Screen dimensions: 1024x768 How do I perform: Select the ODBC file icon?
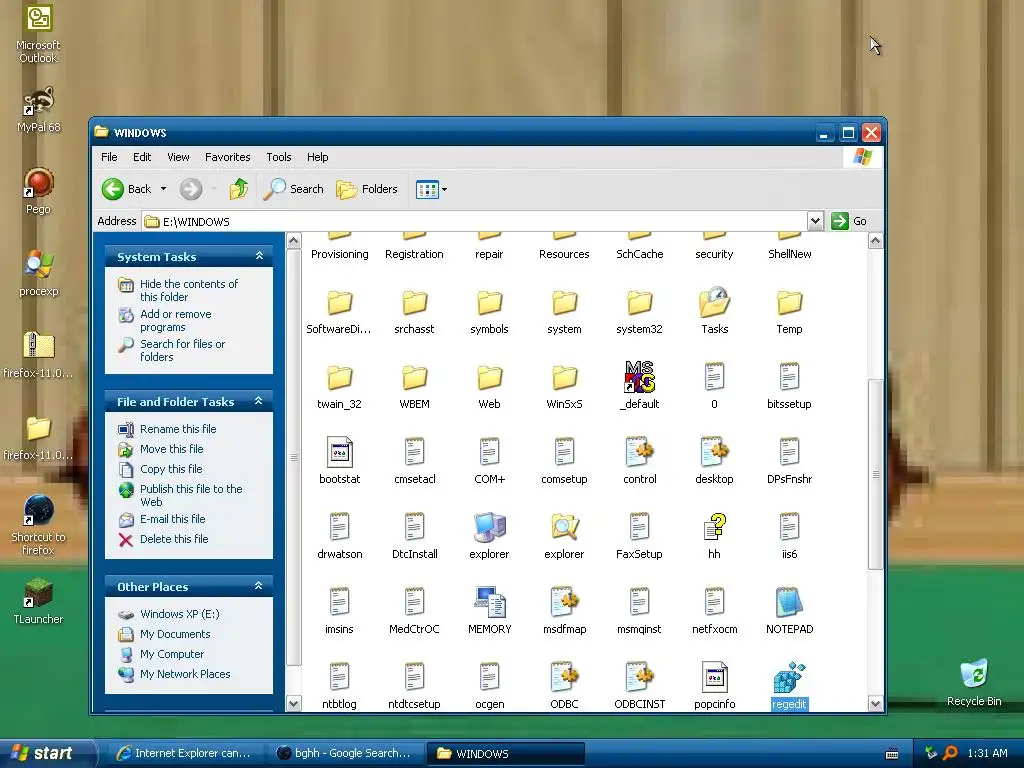pos(564,677)
